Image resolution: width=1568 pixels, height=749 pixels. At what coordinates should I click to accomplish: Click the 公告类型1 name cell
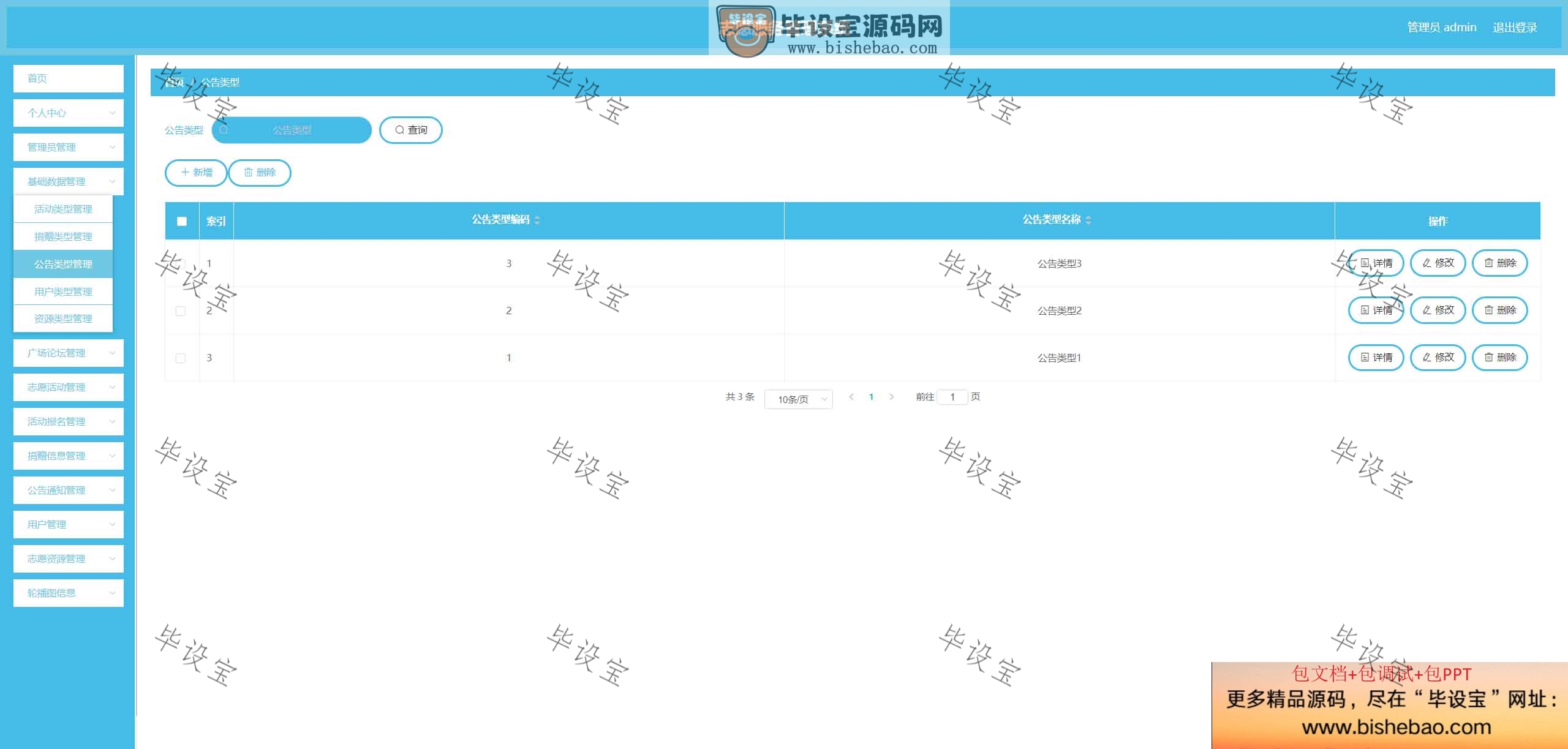(x=1059, y=358)
